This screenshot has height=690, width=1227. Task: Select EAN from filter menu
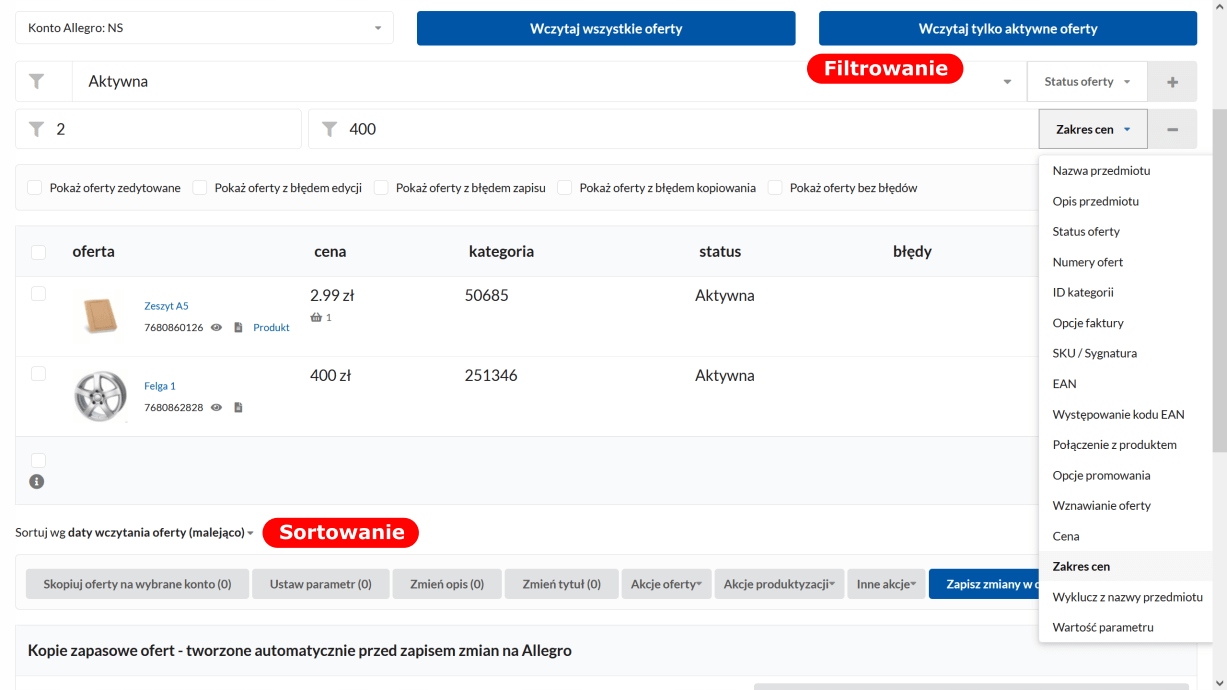(1125, 384)
